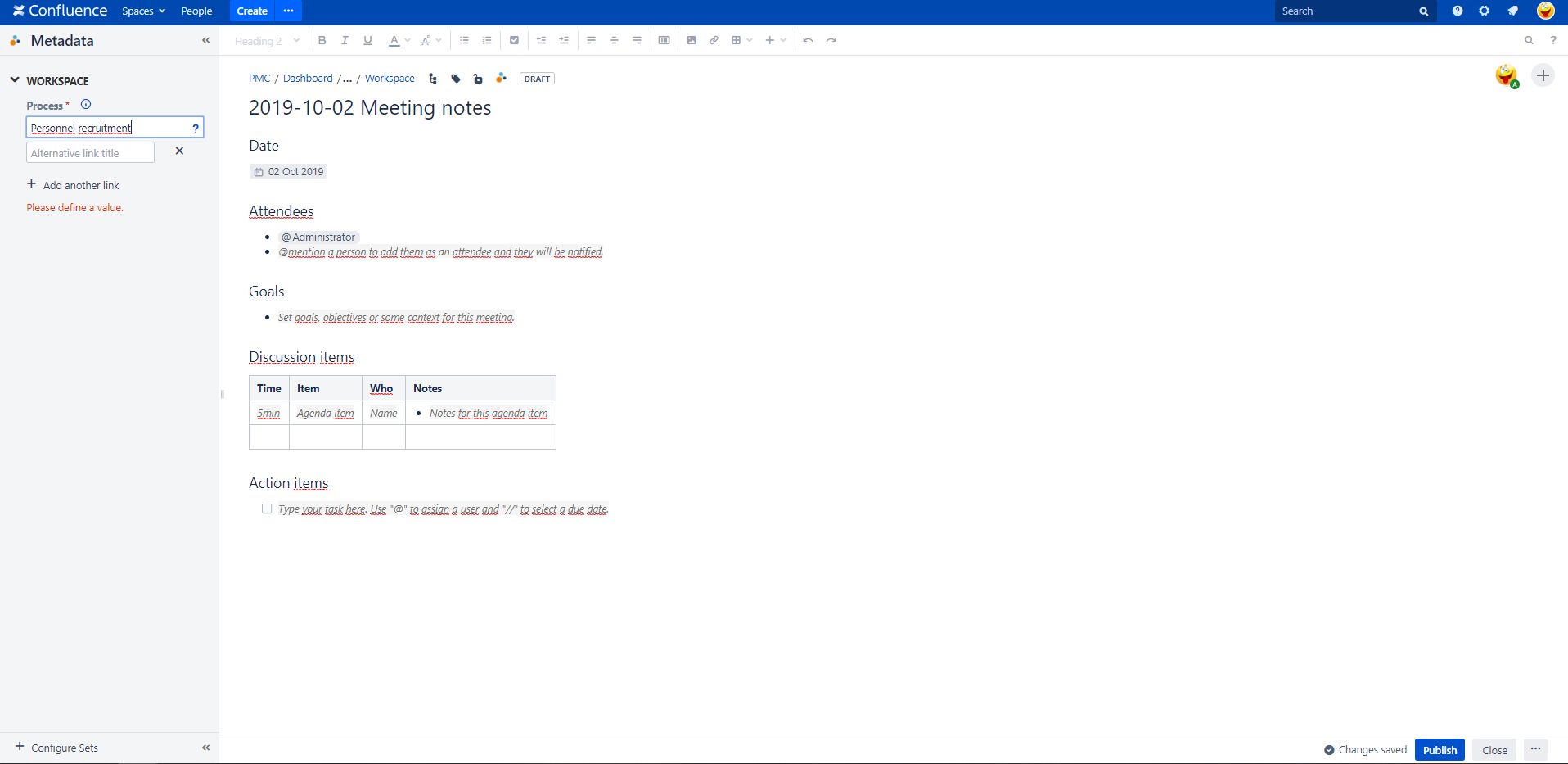
Task: Toggle center text alignment
Action: click(614, 40)
